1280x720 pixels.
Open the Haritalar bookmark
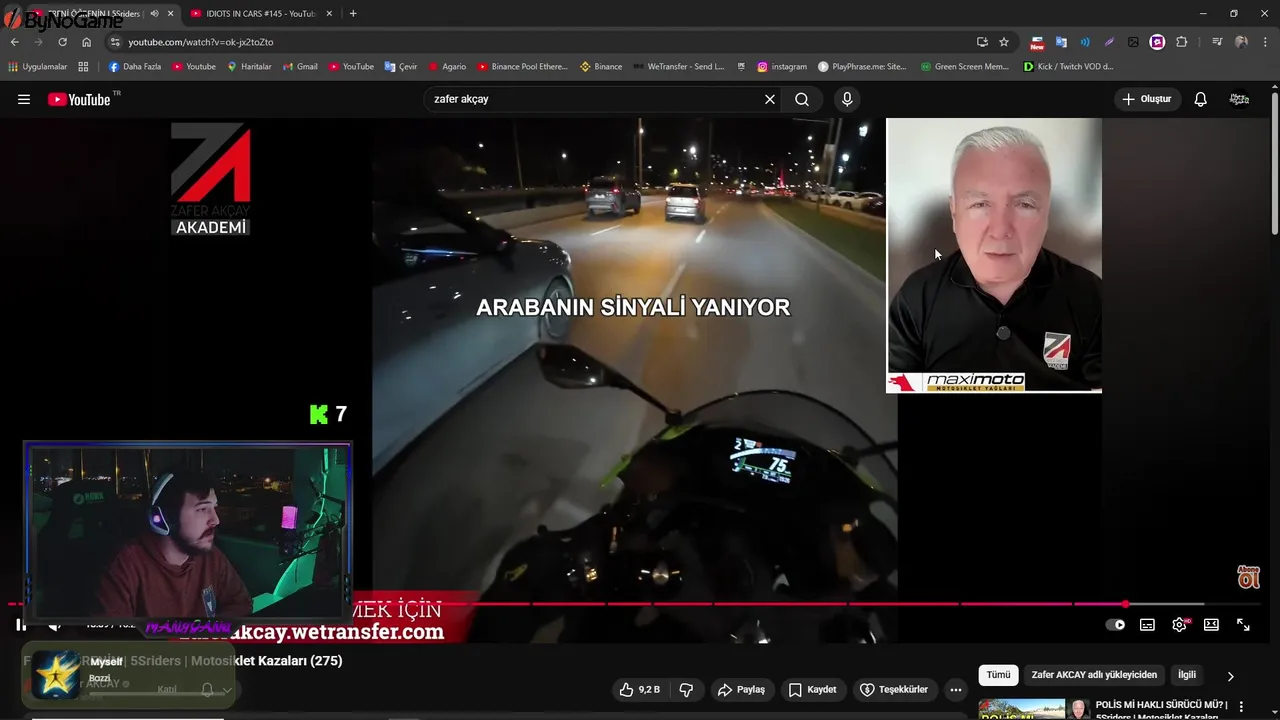click(249, 67)
